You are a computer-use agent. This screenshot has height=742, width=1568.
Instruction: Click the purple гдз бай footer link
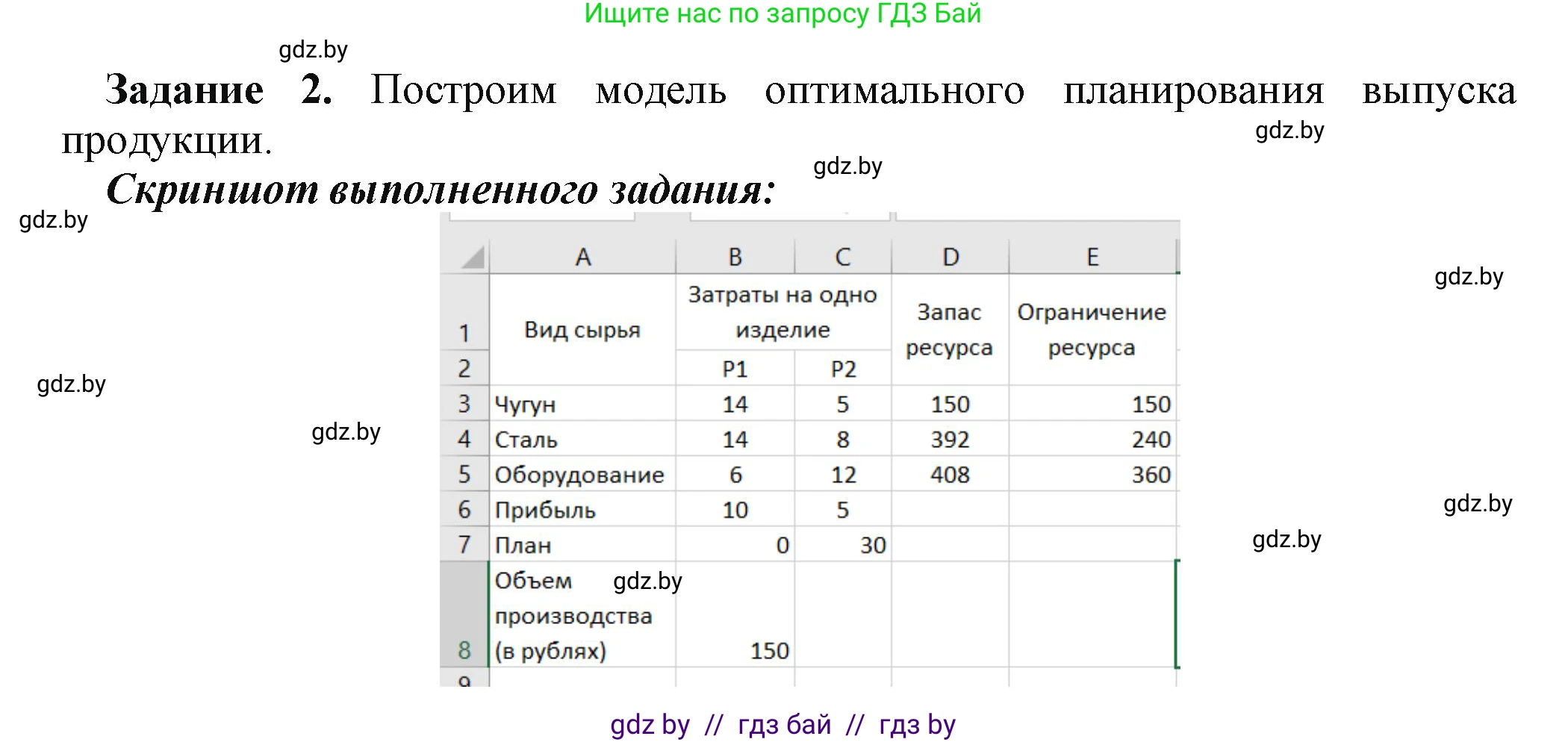pyautogui.click(x=784, y=723)
